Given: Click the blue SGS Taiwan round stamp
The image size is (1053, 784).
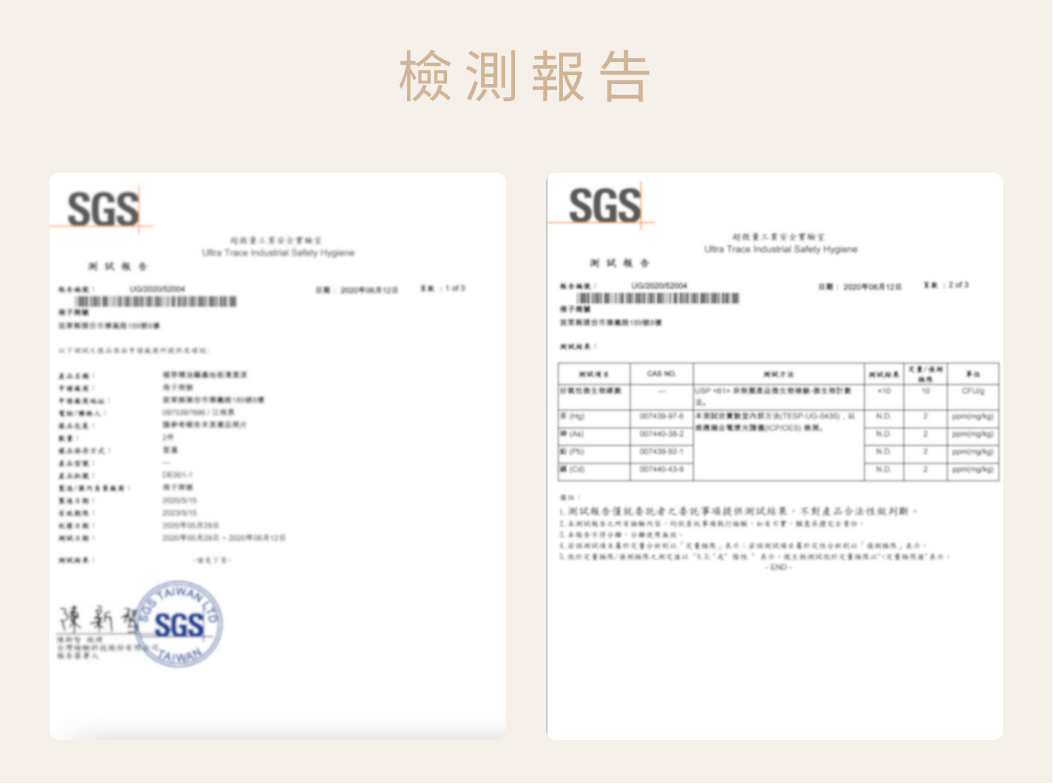Looking at the screenshot, I should pyautogui.click(x=179, y=624).
